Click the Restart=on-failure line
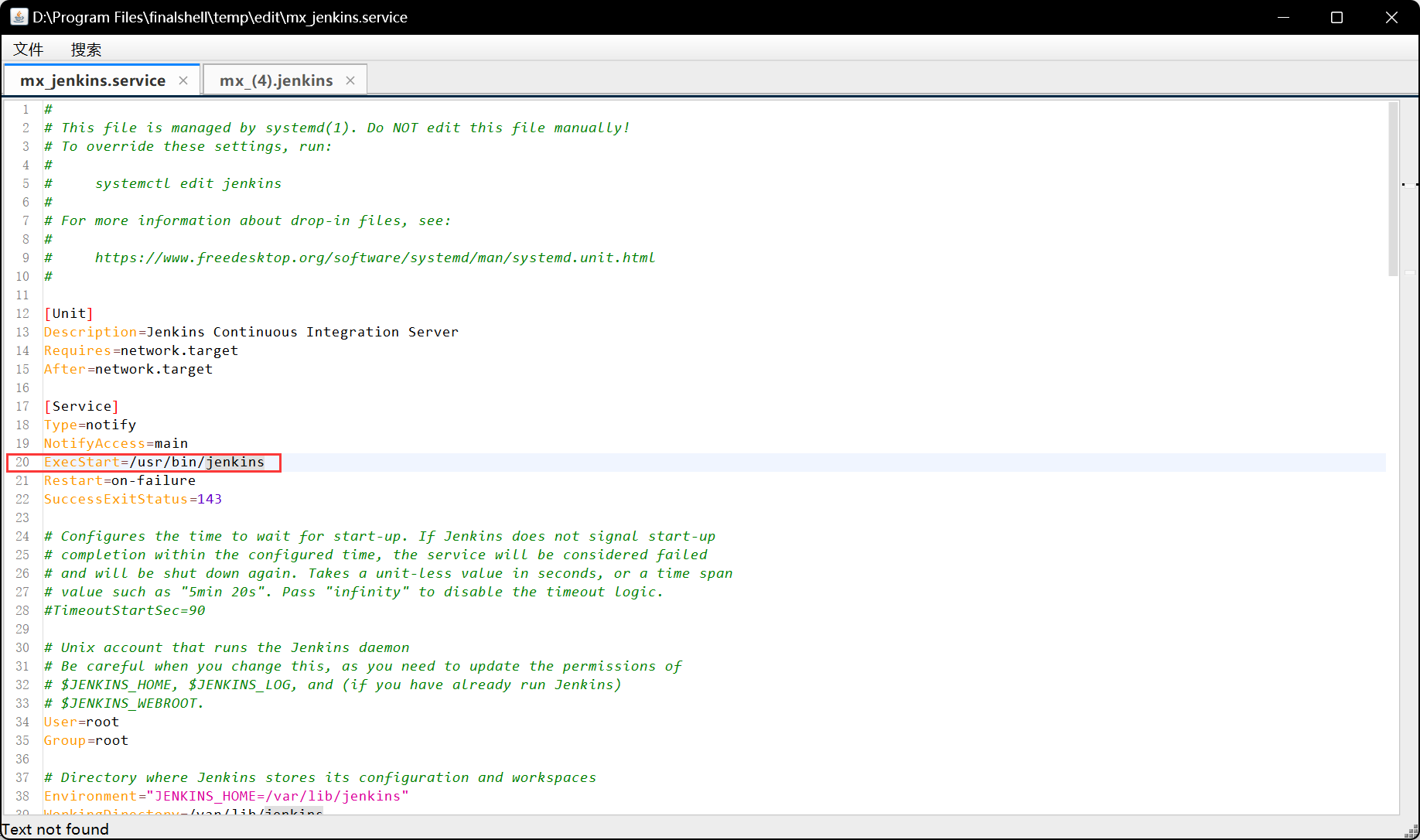Screen dimensions: 1420x840 (120, 480)
